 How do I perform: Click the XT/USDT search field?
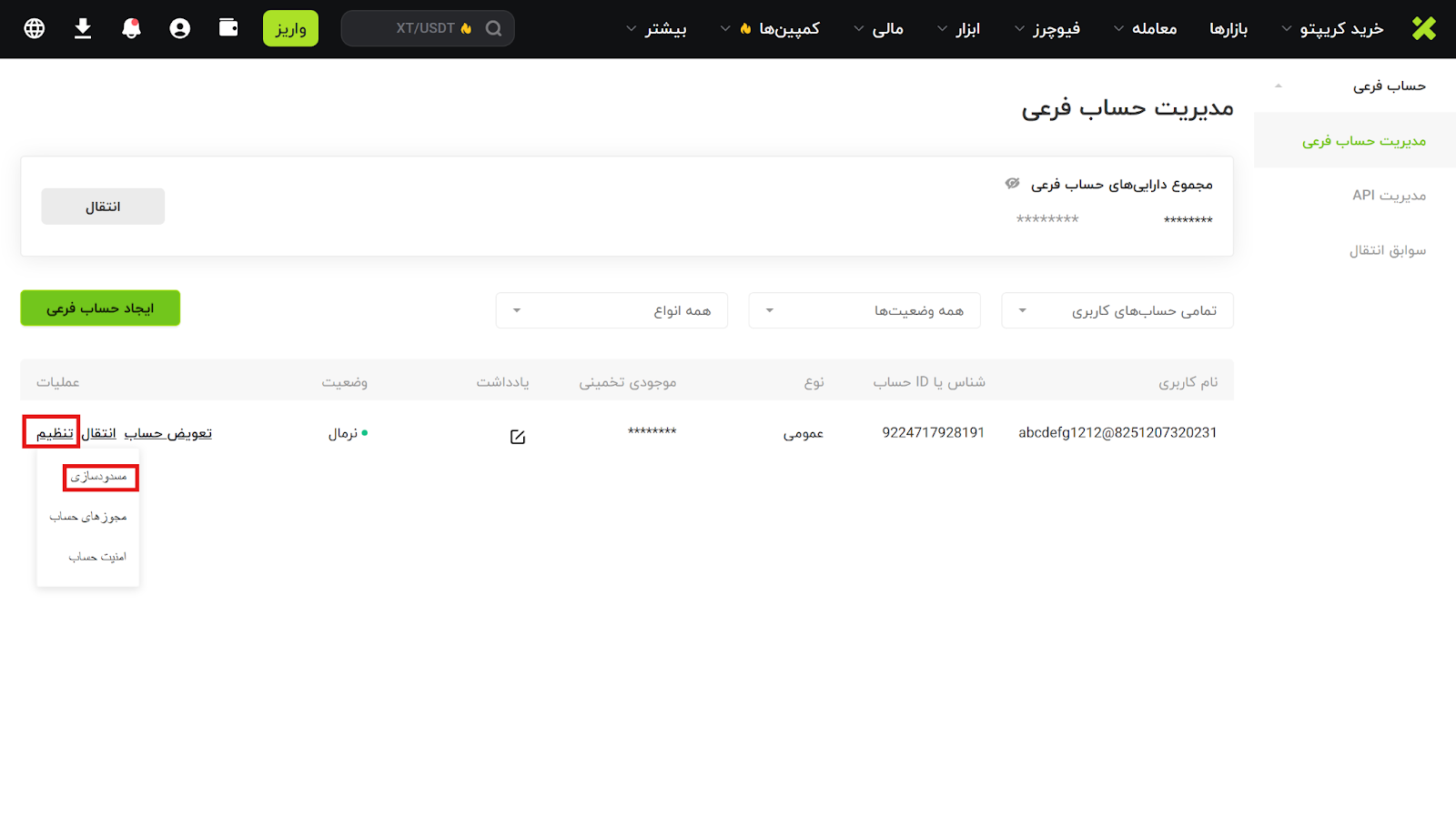[x=414, y=29]
